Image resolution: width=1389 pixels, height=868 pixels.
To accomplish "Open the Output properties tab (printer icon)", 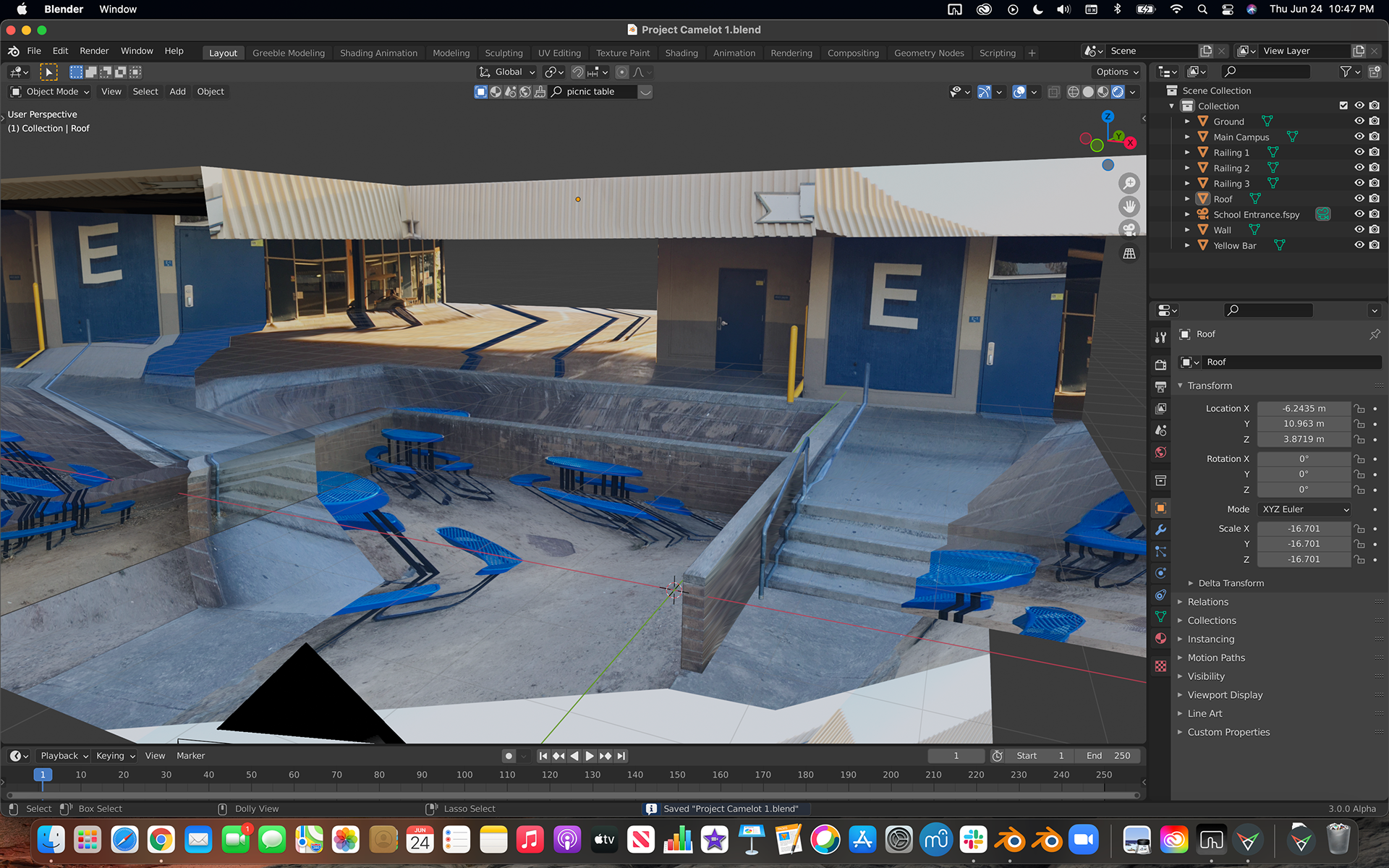I will [x=1160, y=386].
